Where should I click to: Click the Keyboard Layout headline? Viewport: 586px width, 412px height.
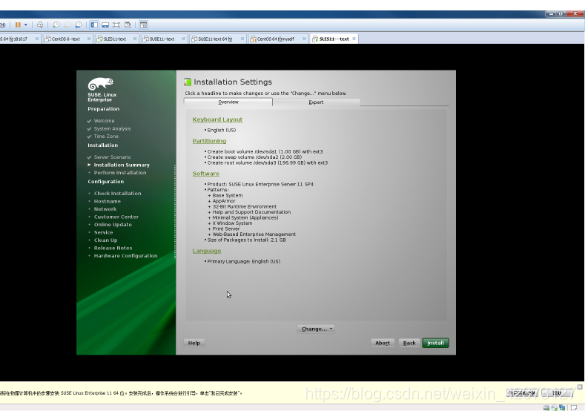(218, 120)
